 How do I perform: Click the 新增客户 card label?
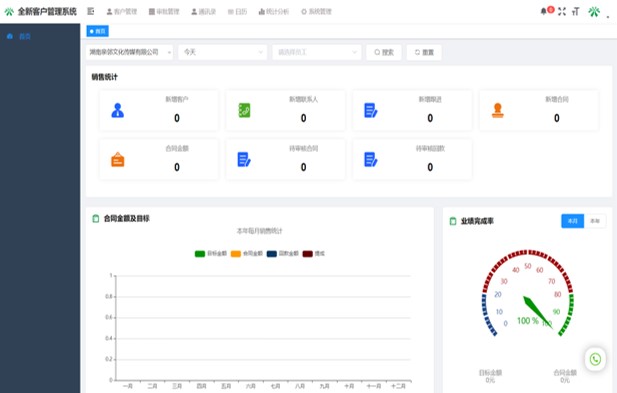coord(177,100)
